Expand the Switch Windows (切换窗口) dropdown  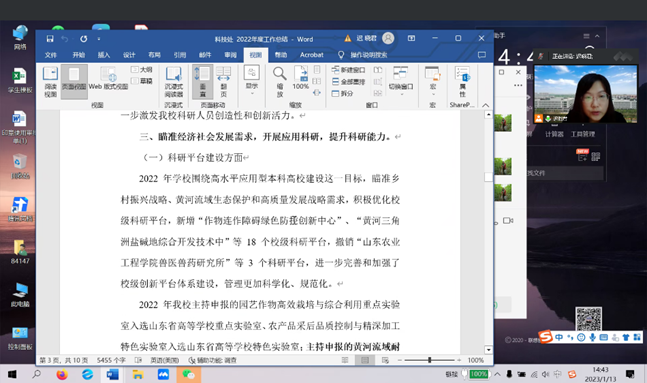(401, 81)
